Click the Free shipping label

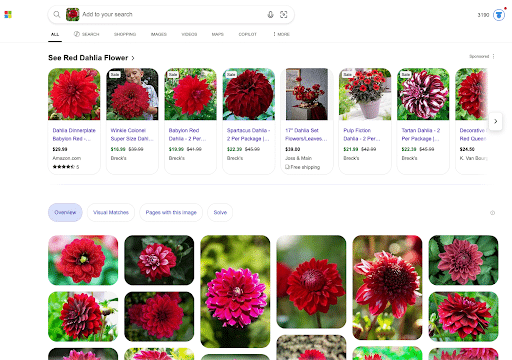(302, 167)
